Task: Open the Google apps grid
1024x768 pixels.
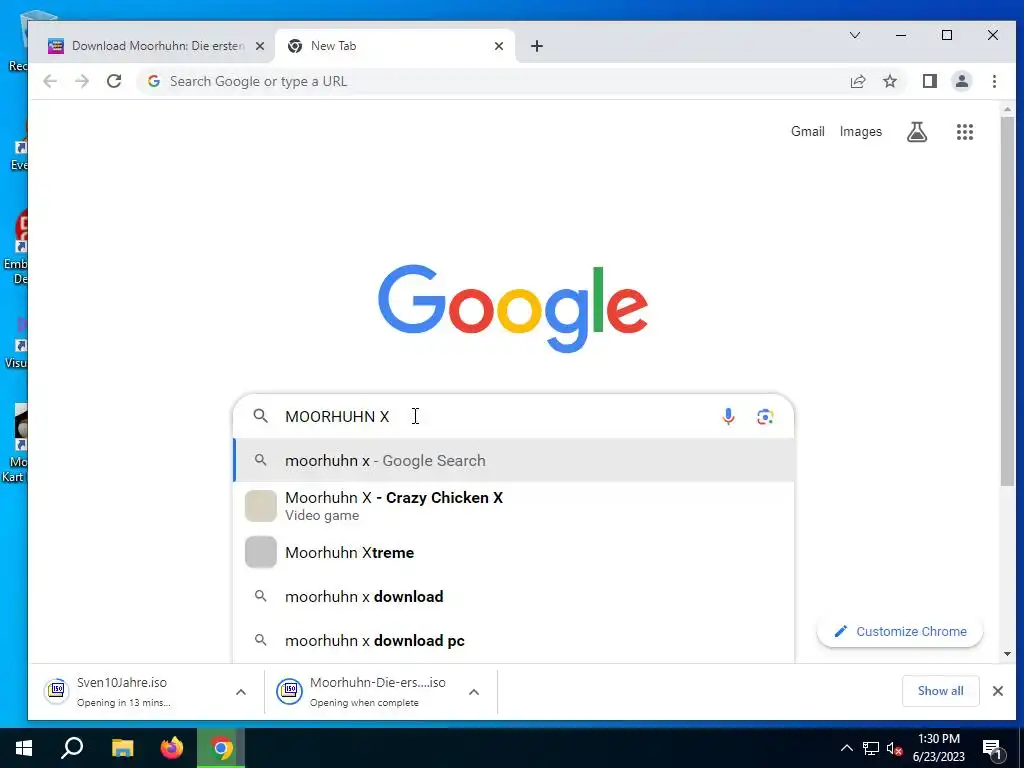Action: [x=965, y=132]
